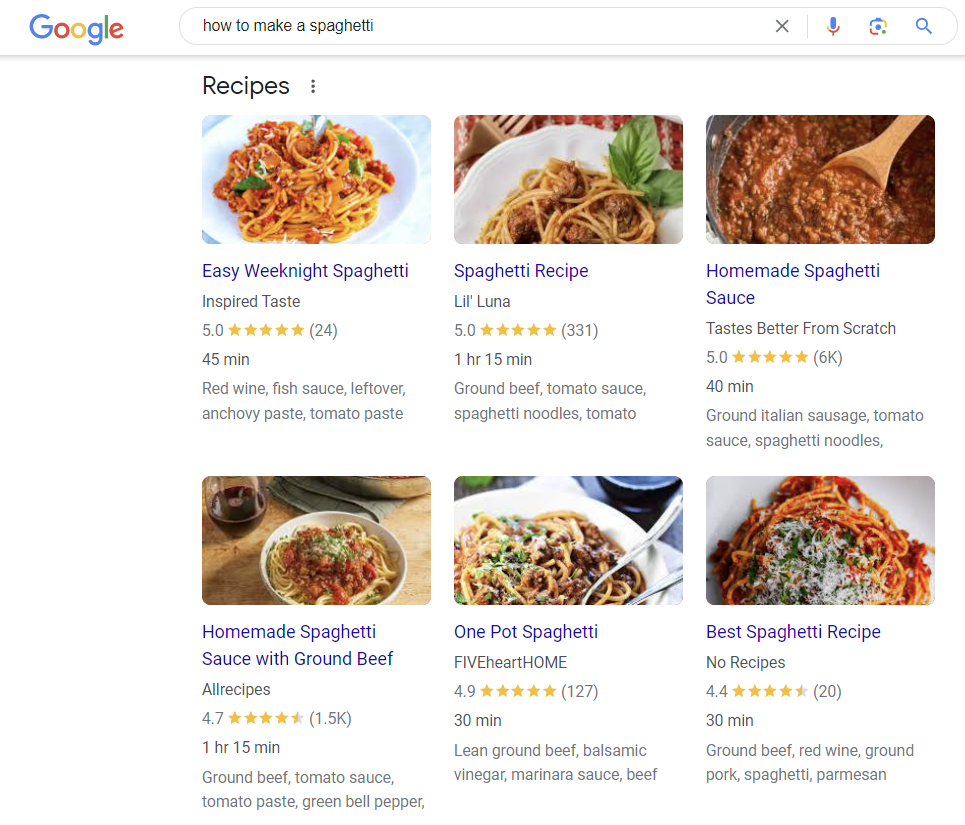The image size is (965, 825).
Task: Open the three-dot menu beside Recipes
Action: (x=312, y=86)
